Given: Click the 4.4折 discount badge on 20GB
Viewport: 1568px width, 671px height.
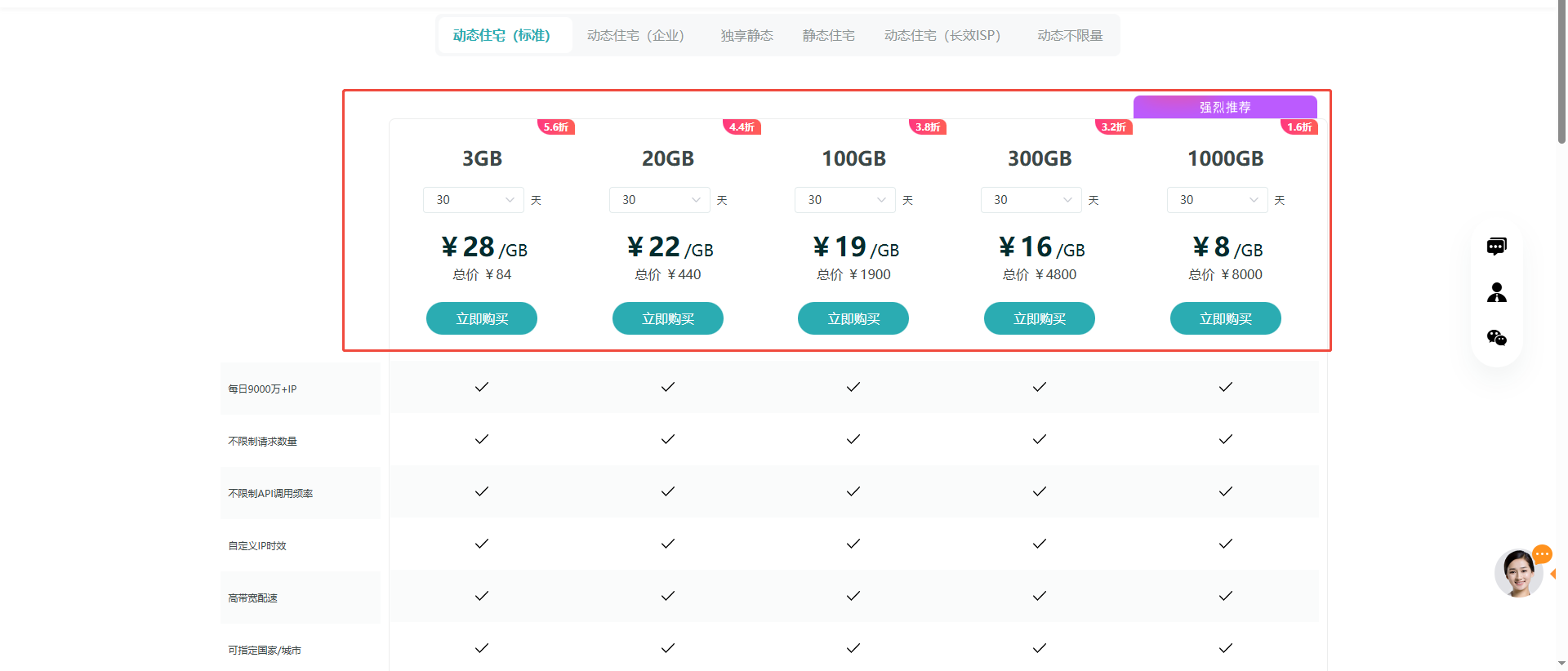Looking at the screenshot, I should tap(742, 127).
